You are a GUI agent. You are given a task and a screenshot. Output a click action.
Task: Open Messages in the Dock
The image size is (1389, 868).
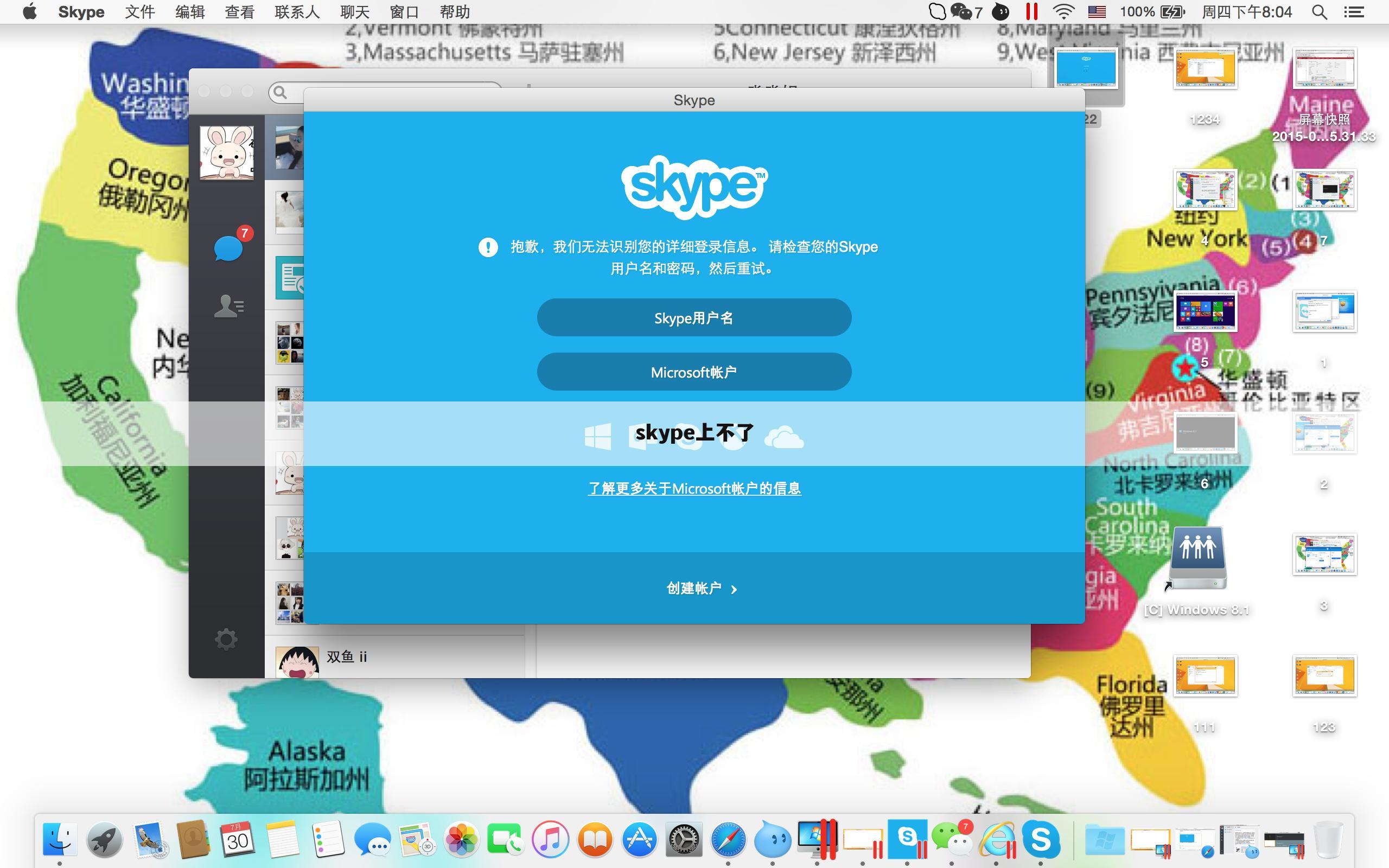pyautogui.click(x=372, y=839)
